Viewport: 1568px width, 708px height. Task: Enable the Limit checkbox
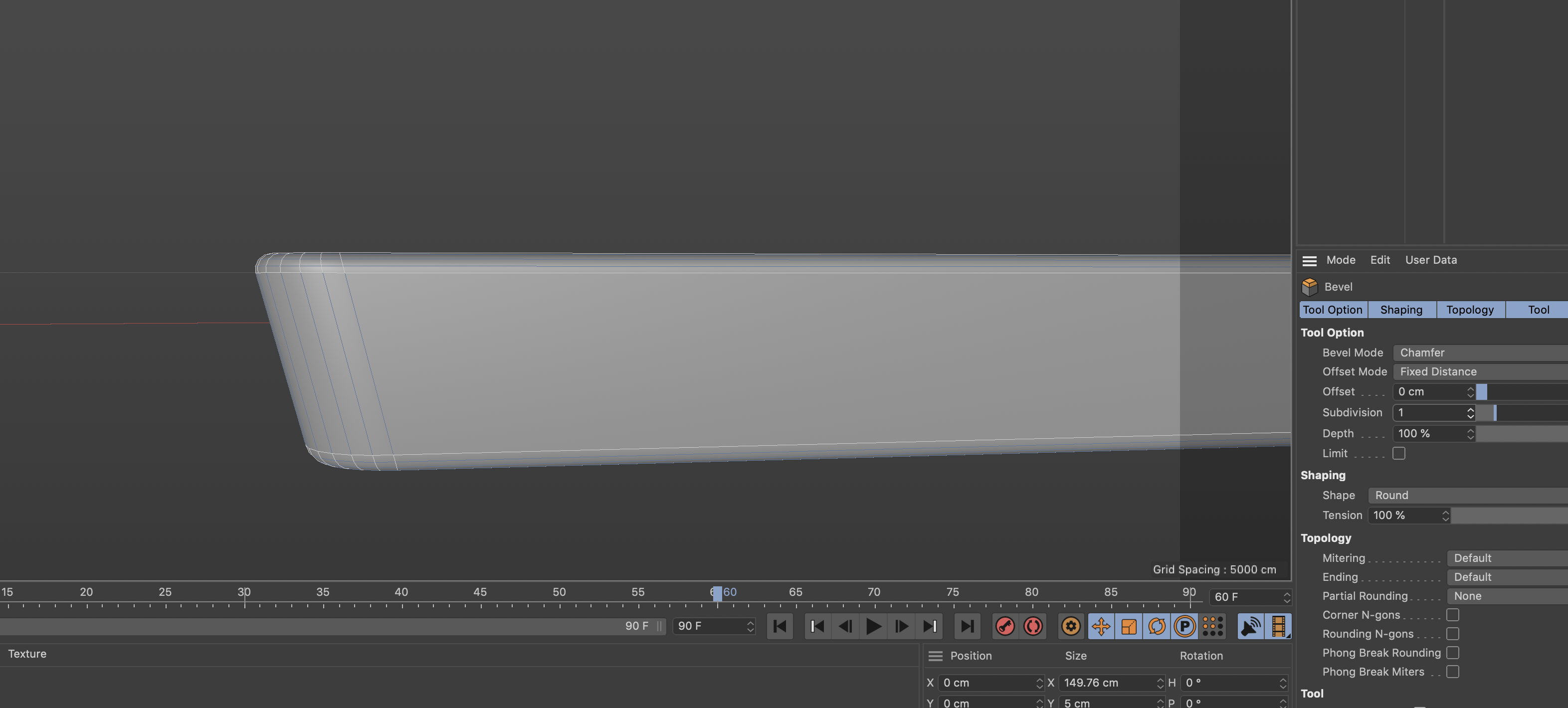click(x=1399, y=453)
